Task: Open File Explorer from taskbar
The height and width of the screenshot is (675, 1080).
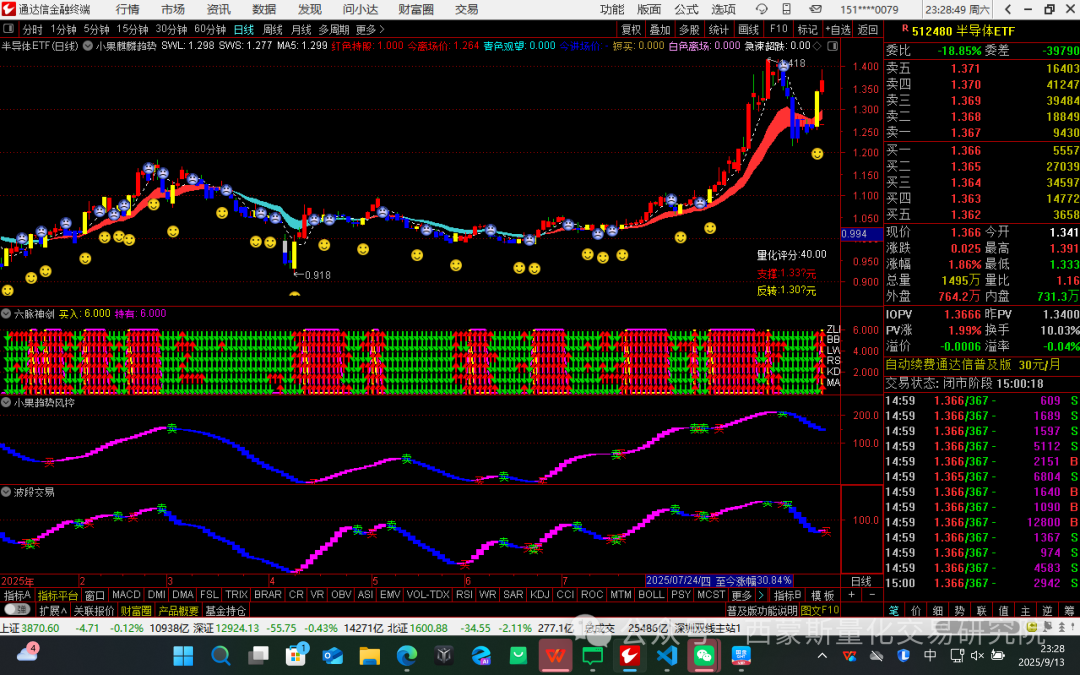Action: point(370,655)
